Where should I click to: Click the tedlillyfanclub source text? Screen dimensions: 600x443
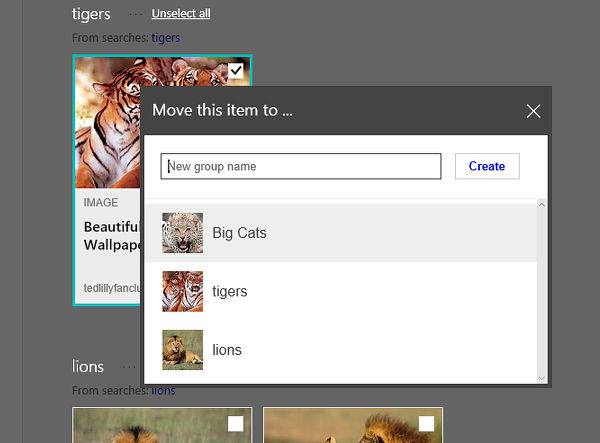(x=112, y=288)
